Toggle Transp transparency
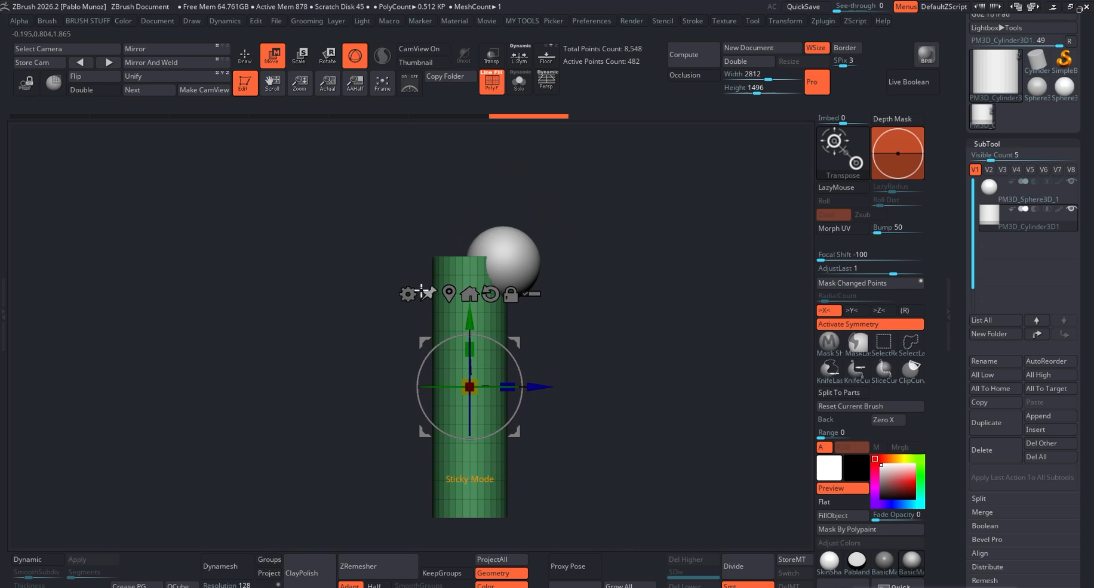This screenshot has width=1094, height=588. pos(492,56)
